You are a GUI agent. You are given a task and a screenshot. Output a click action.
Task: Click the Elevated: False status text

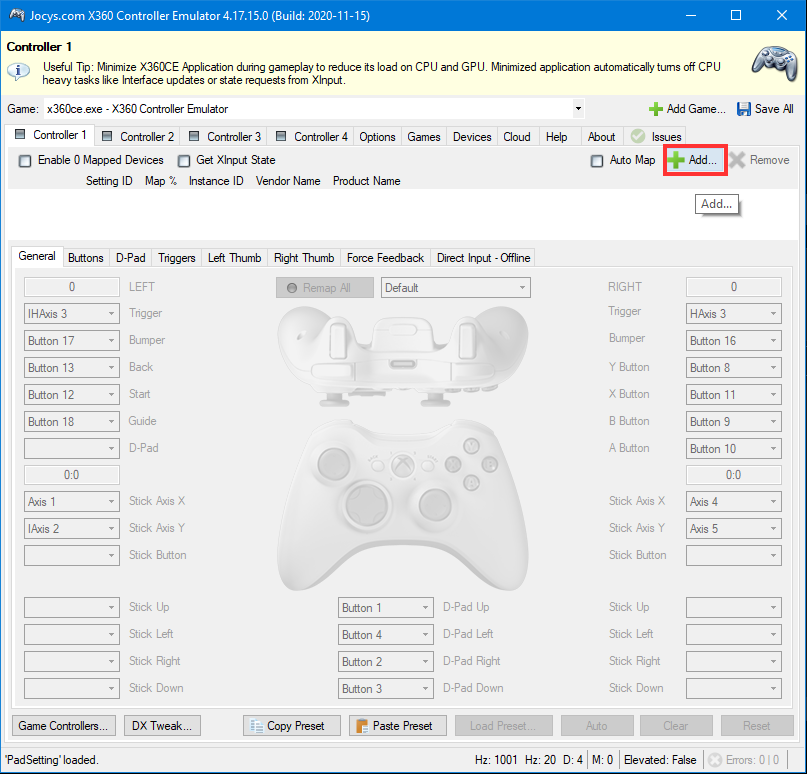pyautogui.click(x=660, y=760)
